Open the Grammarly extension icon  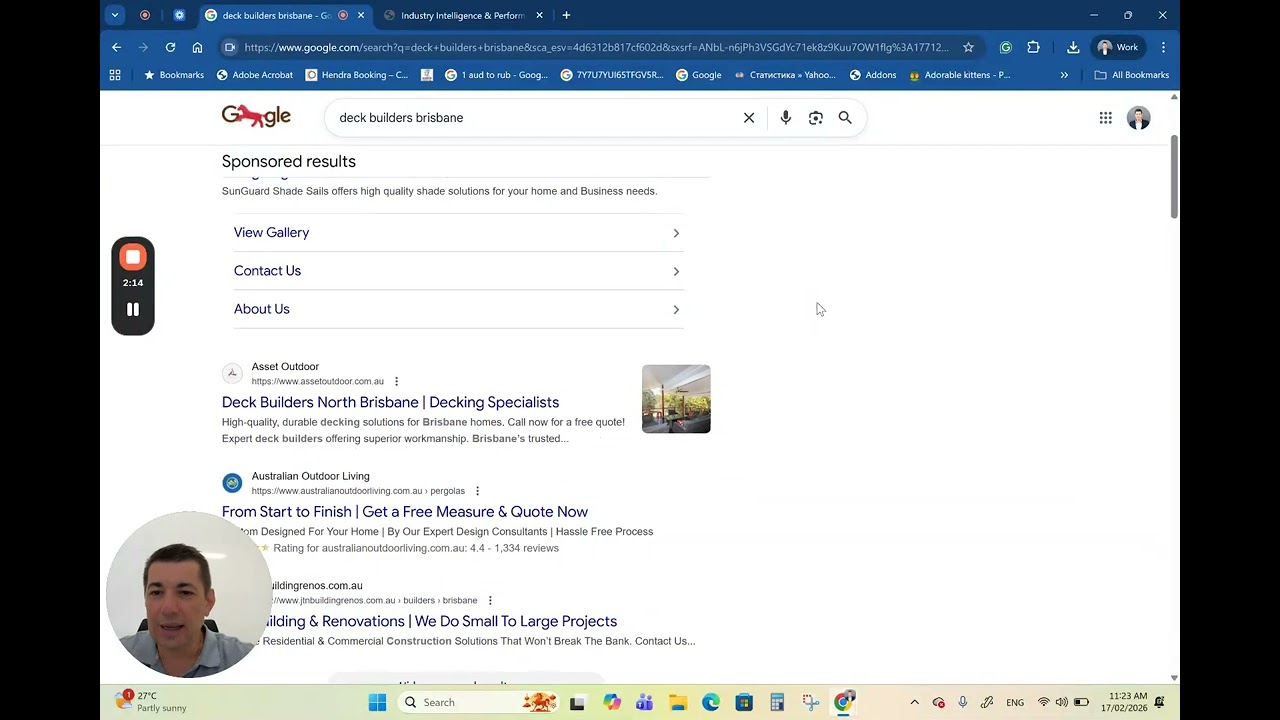(1006, 47)
